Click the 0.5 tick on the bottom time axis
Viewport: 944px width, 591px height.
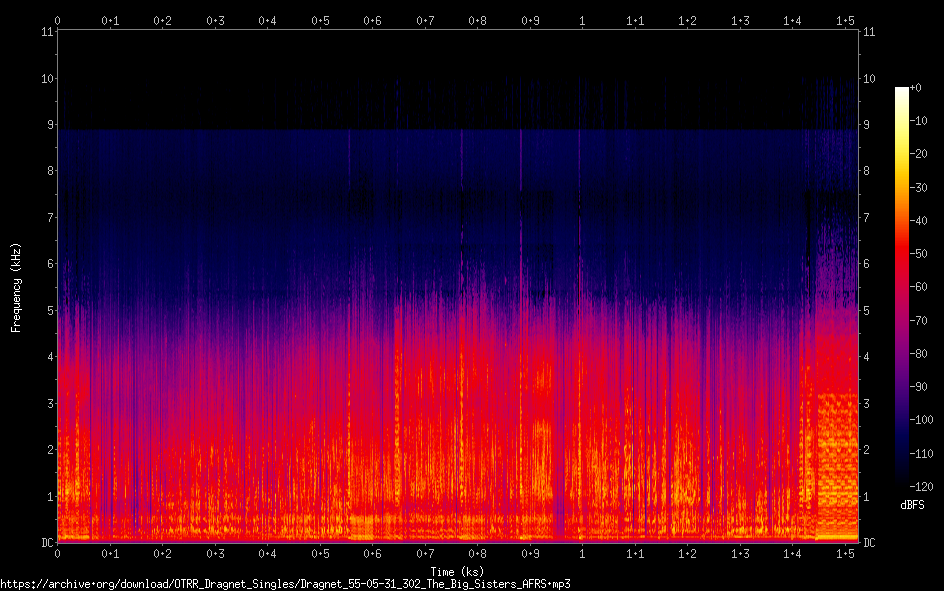tap(320, 553)
